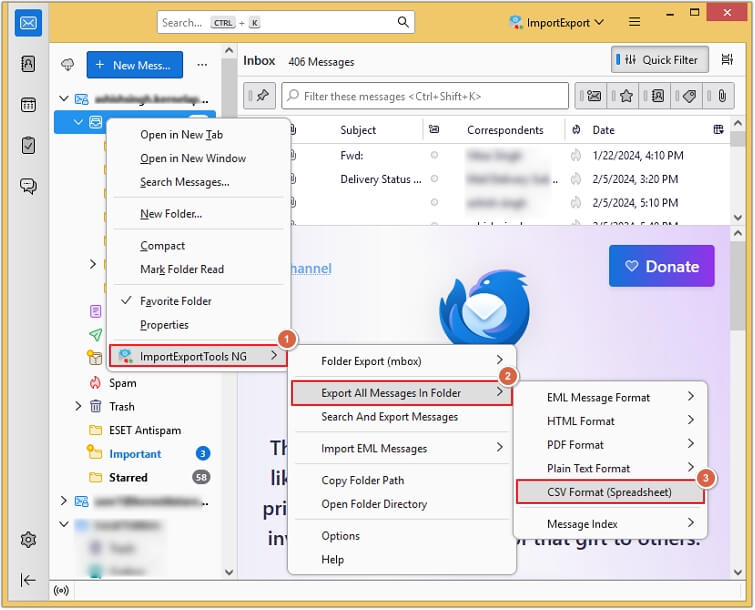755x610 pixels.
Task: Choose PDF Format export option
Action: [x=611, y=444]
